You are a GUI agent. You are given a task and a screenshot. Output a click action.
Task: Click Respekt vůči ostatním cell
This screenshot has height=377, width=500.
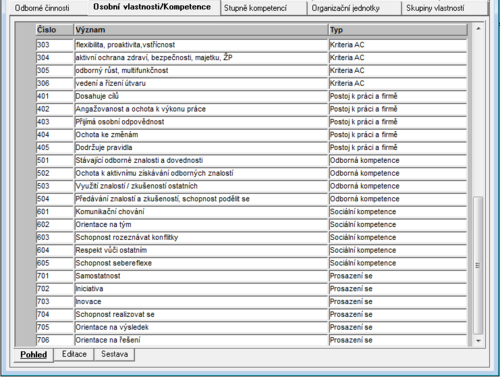click(201, 250)
